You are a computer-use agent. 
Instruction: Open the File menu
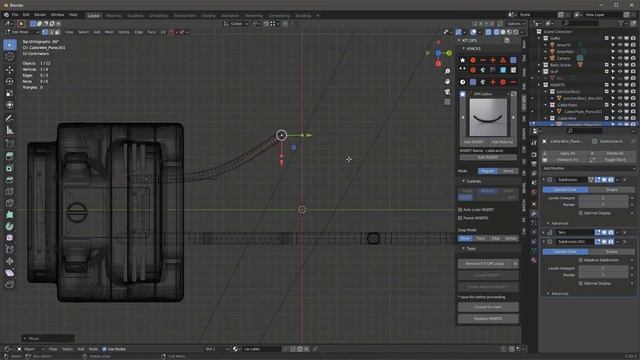coord(15,15)
